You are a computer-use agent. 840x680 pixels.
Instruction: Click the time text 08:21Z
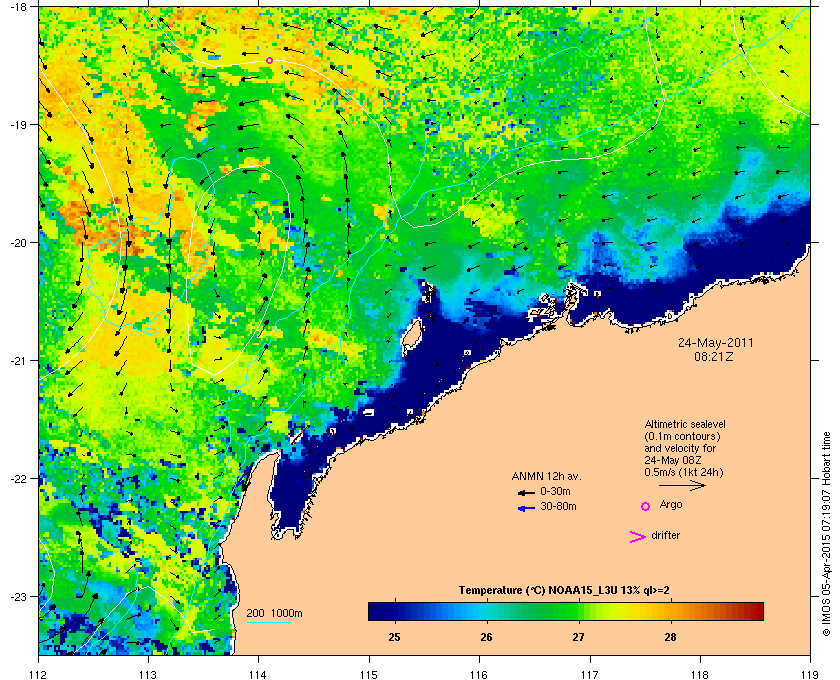coord(714,356)
